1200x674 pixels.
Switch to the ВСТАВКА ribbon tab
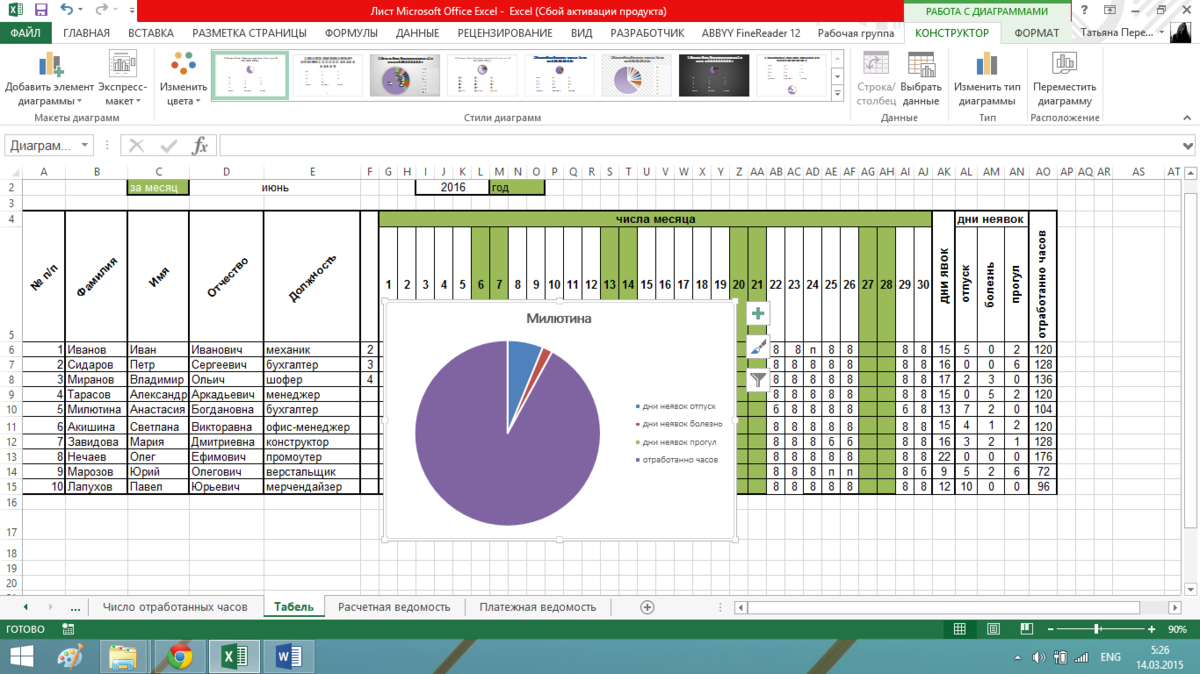point(151,33)
